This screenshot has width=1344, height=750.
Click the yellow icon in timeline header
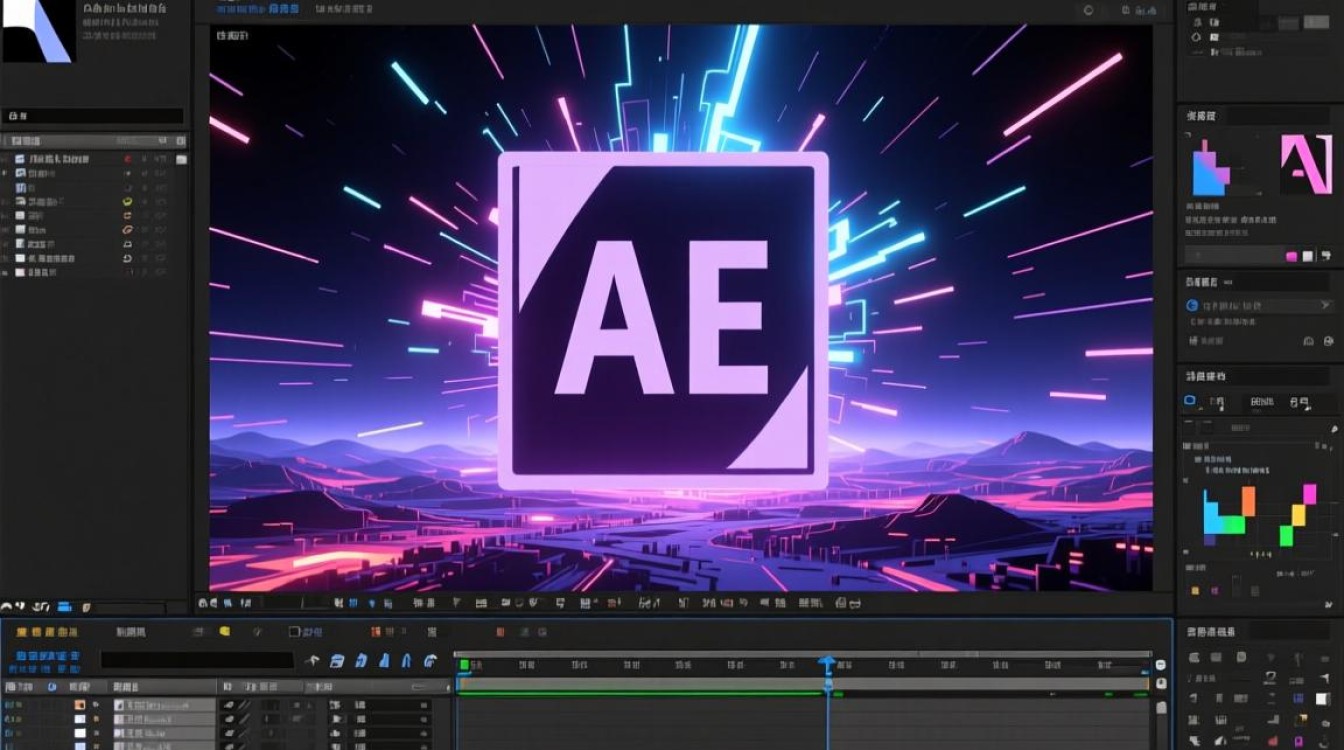point(224,631)
